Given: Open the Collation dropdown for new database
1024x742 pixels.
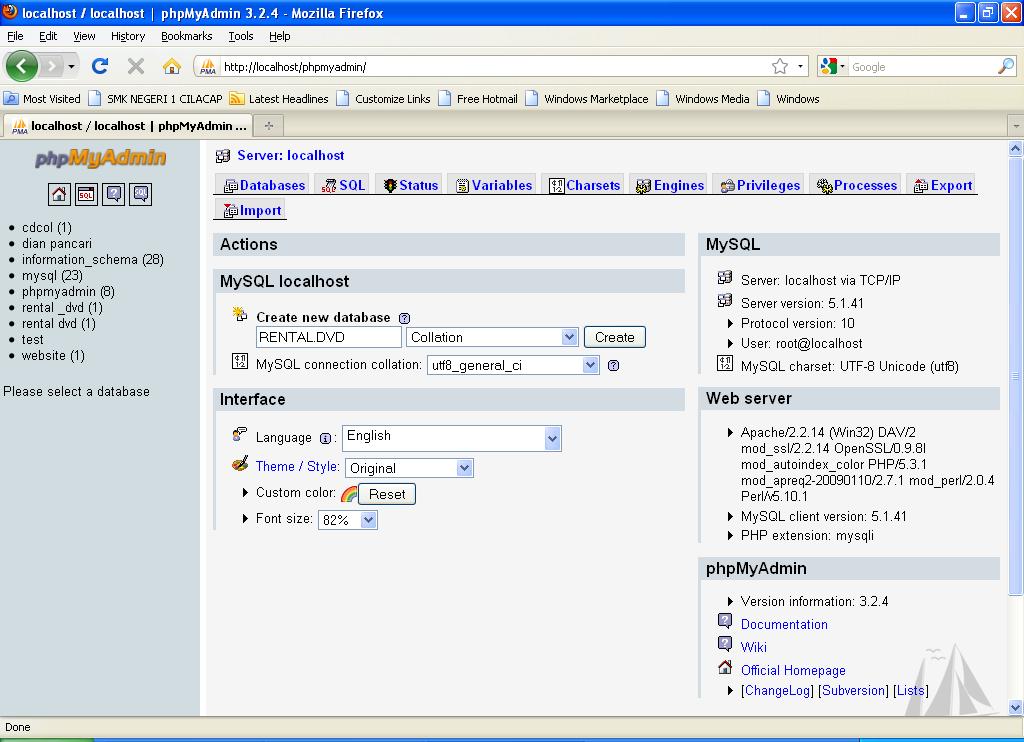Looking at the screenshot, I should tap(492, 337).
